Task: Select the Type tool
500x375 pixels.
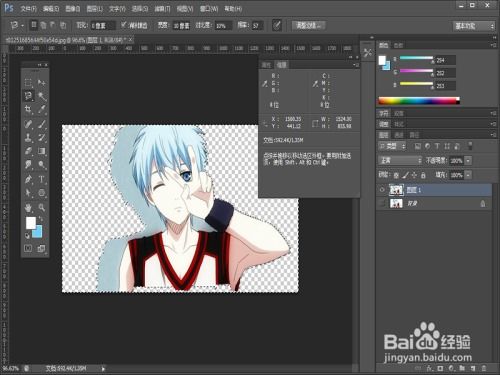Action: point(42,179)
